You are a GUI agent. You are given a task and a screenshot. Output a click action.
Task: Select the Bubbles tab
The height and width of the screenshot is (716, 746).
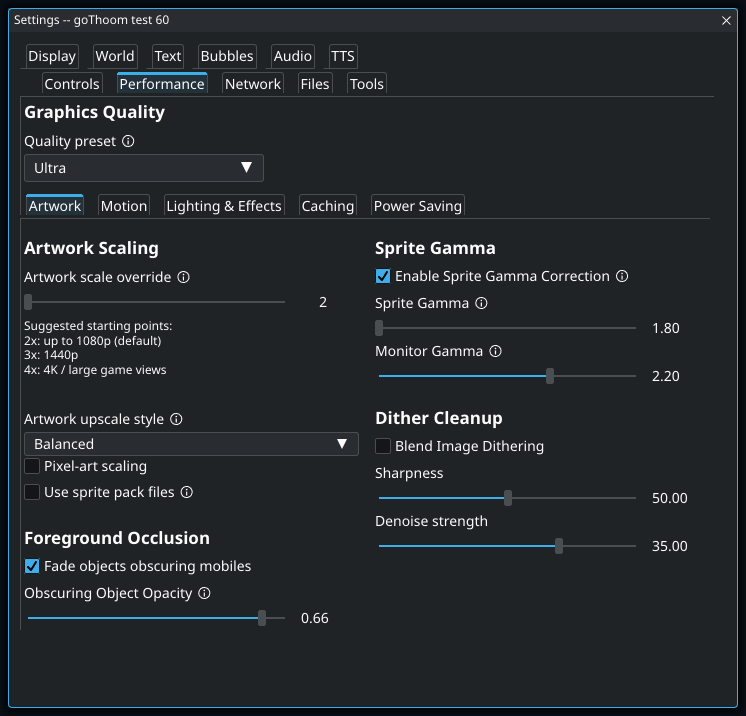coord(227,56)
